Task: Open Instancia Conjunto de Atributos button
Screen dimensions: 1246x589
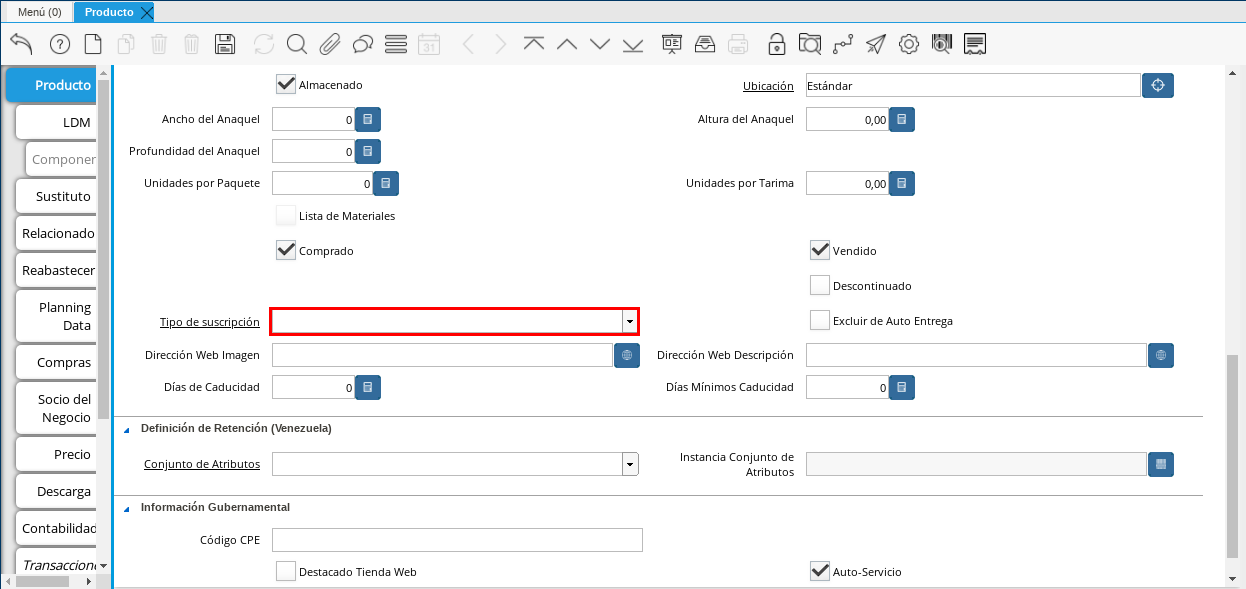Action: 1161,464
